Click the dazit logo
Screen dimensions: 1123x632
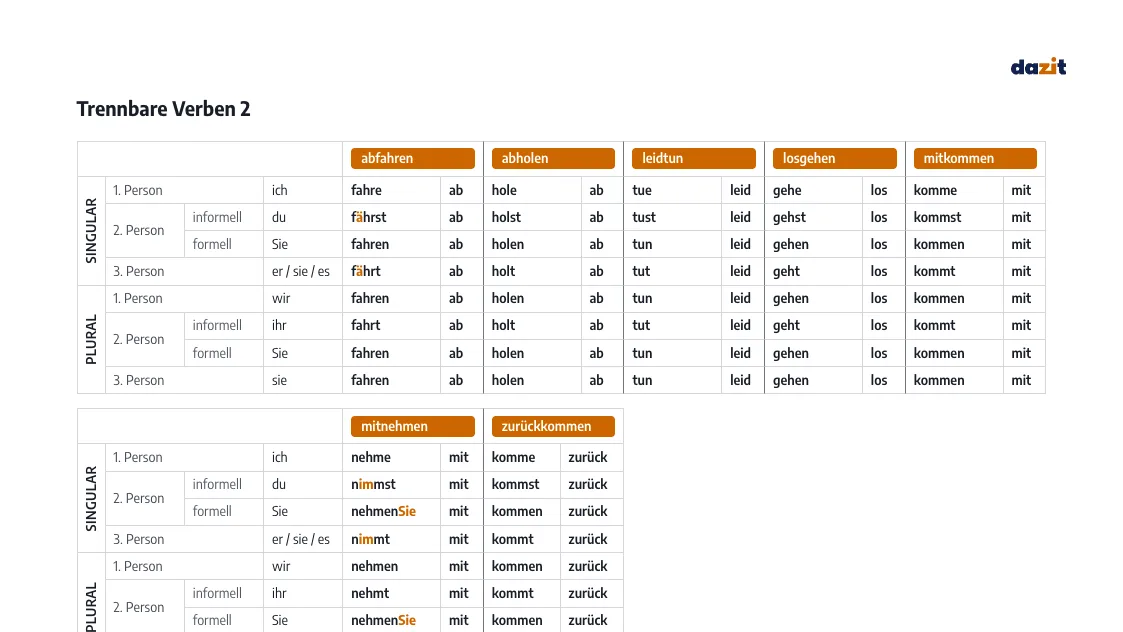tap(1038, 67)
